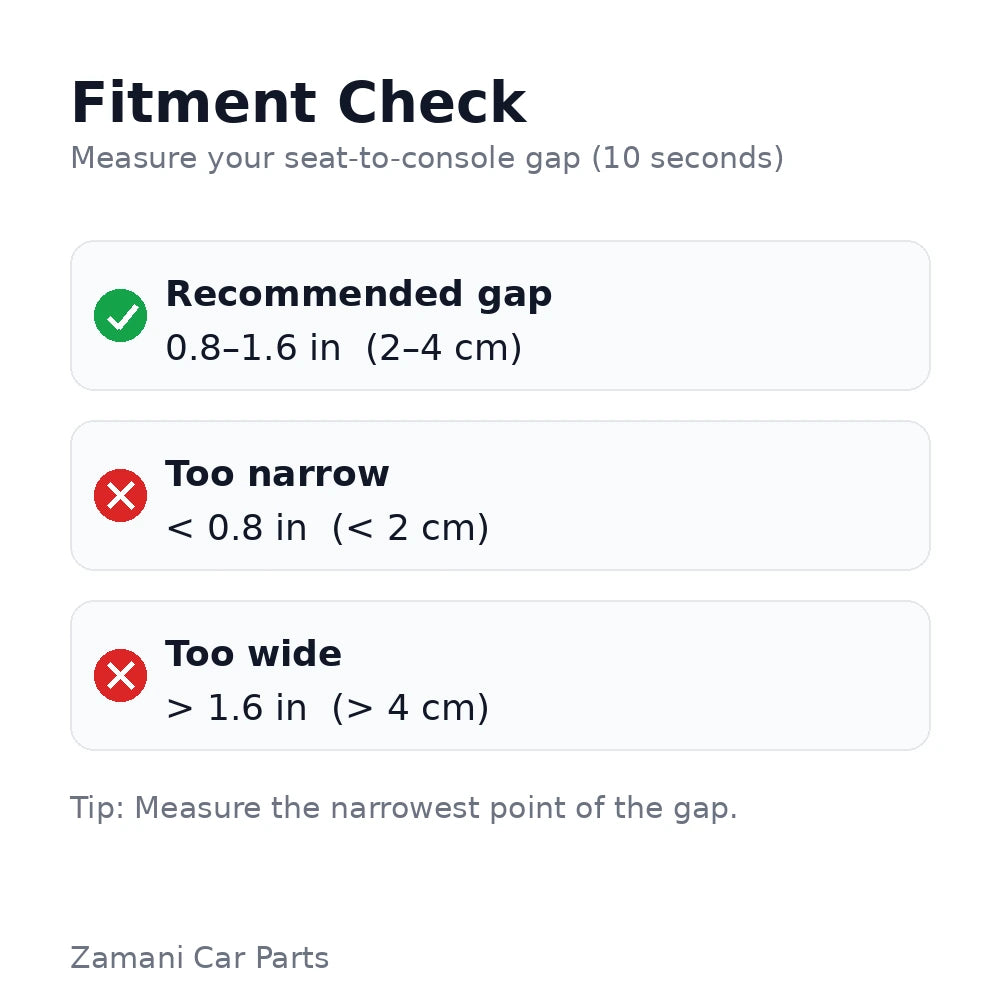Click the Tip: label
Screen dimensions: 1000x1000
[x=97, y=808]
